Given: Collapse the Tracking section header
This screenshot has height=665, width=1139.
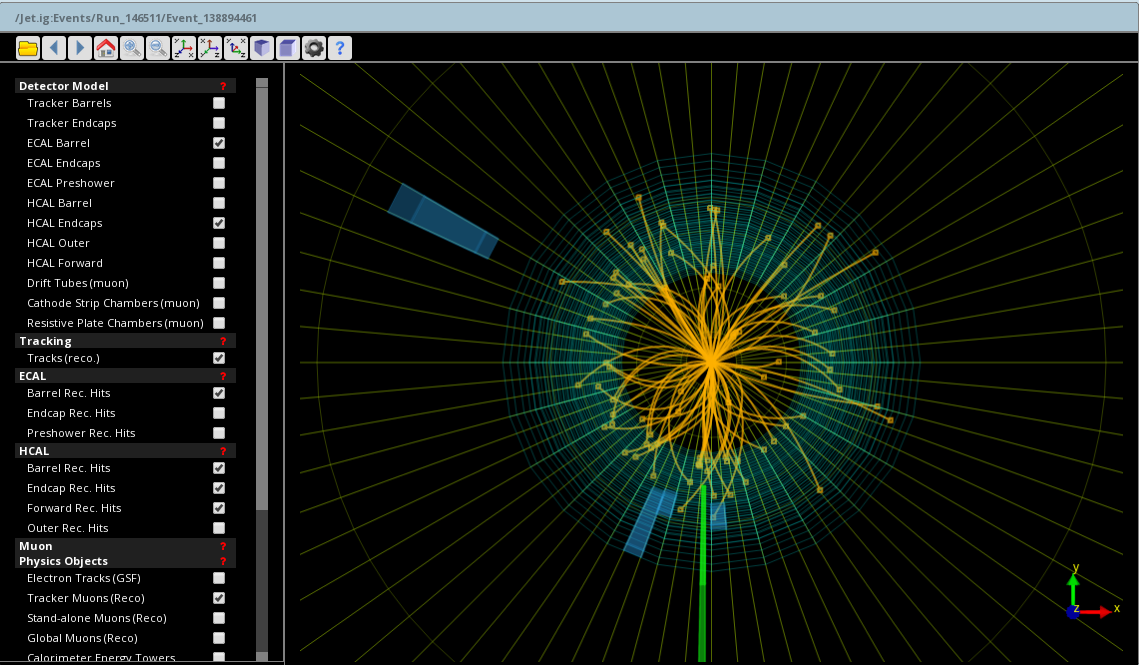Looking at the screenshot, I should click(125, 341).
